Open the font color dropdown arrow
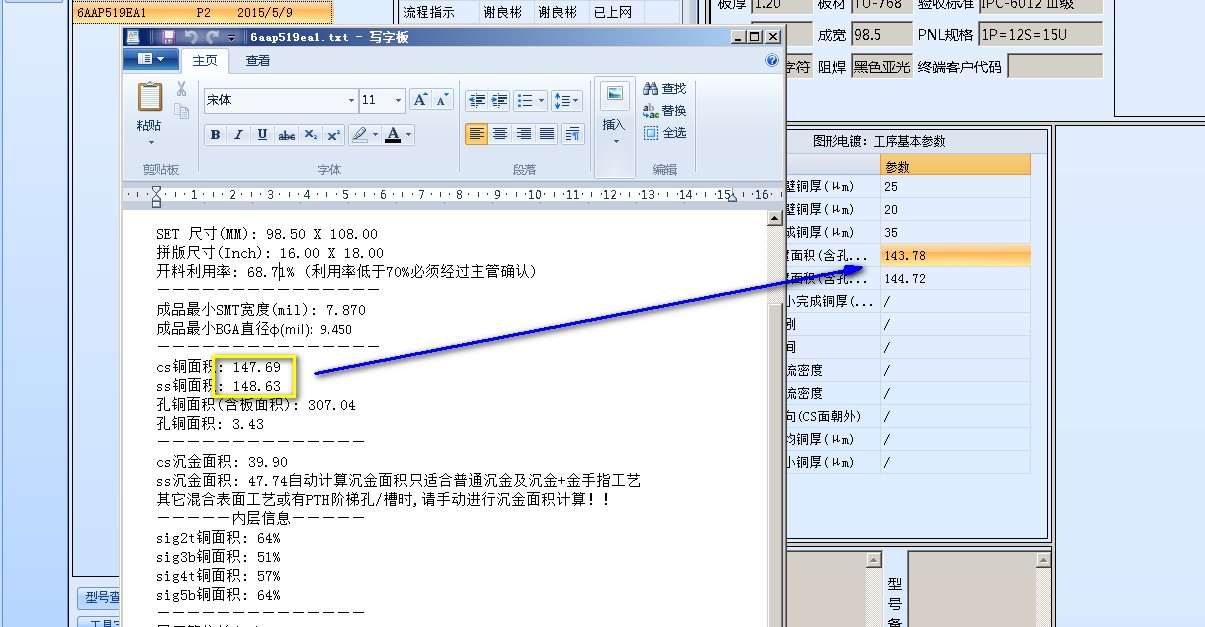Screen dimensions: 1205x627 pyautogui.click(x=409, y=135)
